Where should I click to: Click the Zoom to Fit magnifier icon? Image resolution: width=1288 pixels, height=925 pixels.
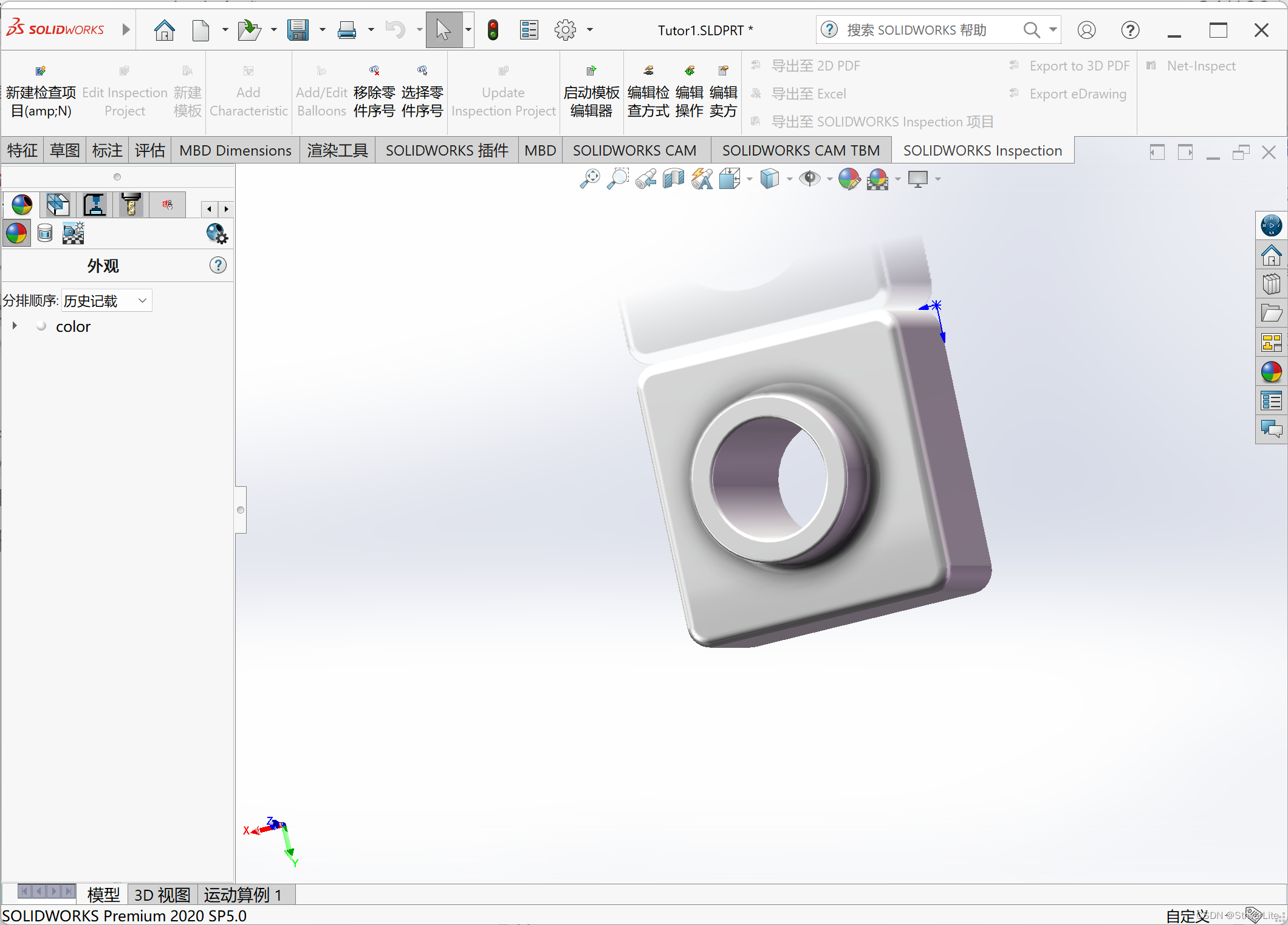pos(589,179)
